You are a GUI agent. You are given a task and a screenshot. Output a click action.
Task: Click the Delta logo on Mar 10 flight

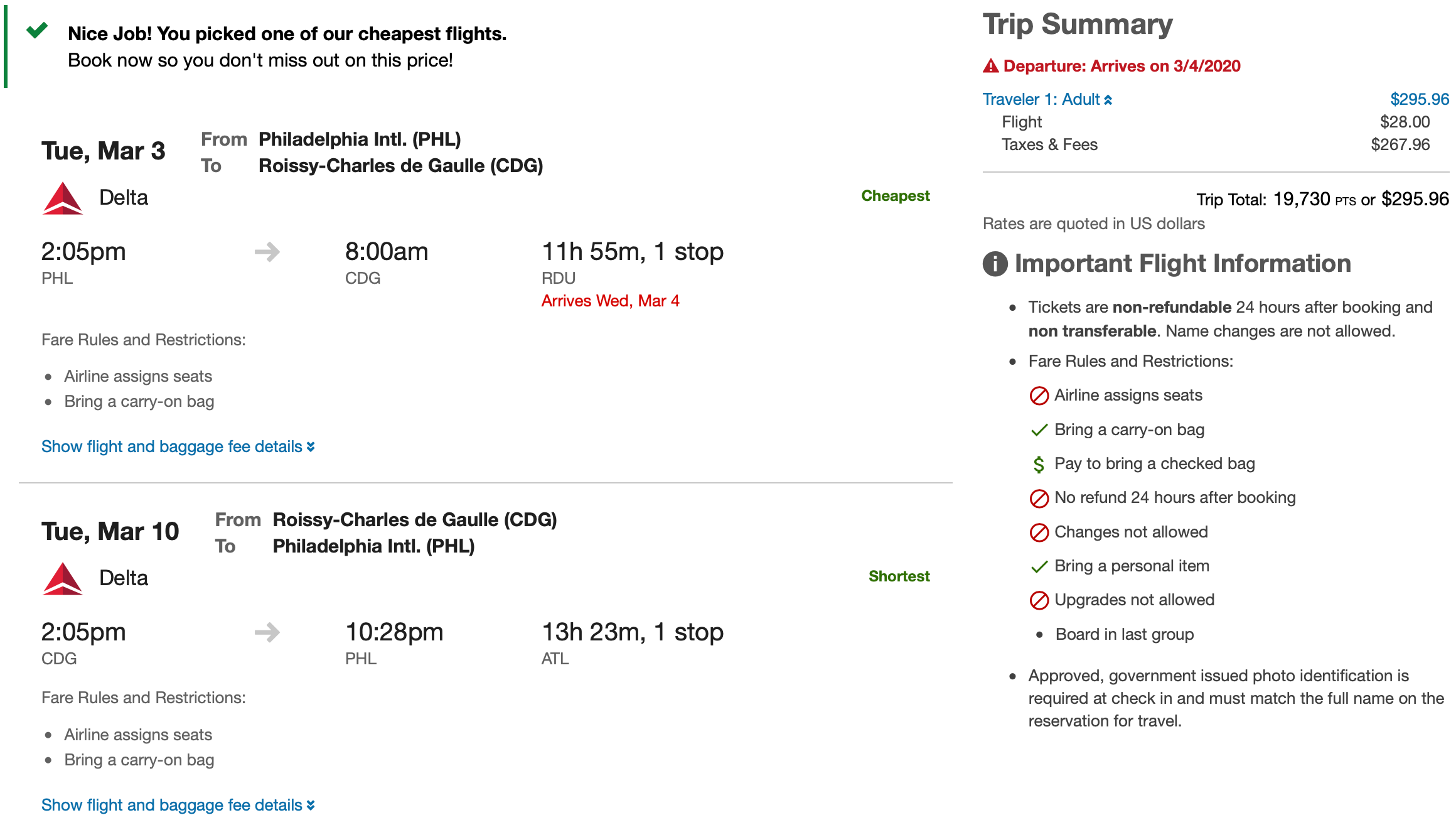pyautogui.click(x=63, y=579)
